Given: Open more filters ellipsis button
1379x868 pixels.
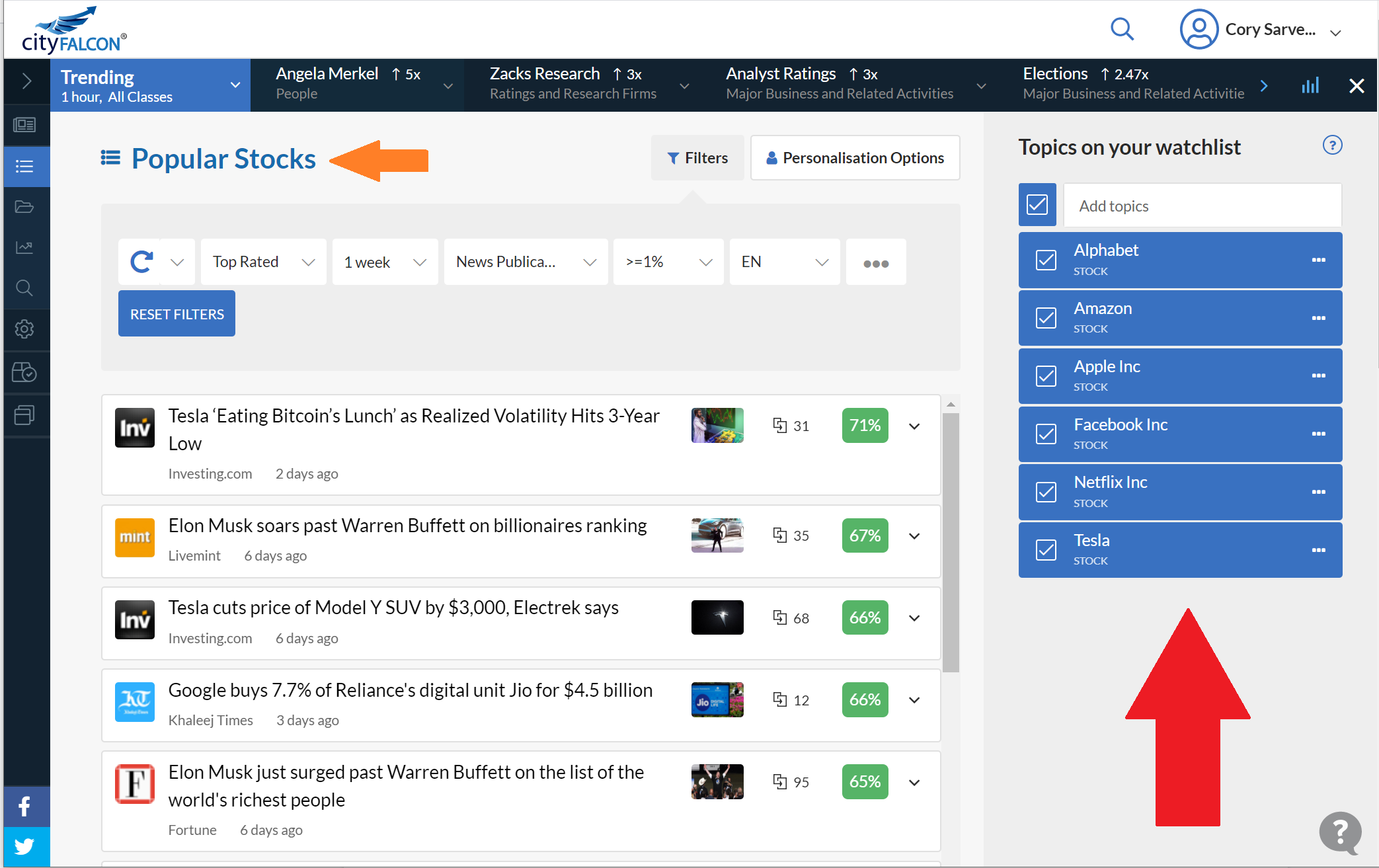Looking at the screenshot, I should (x=876, y=262).
